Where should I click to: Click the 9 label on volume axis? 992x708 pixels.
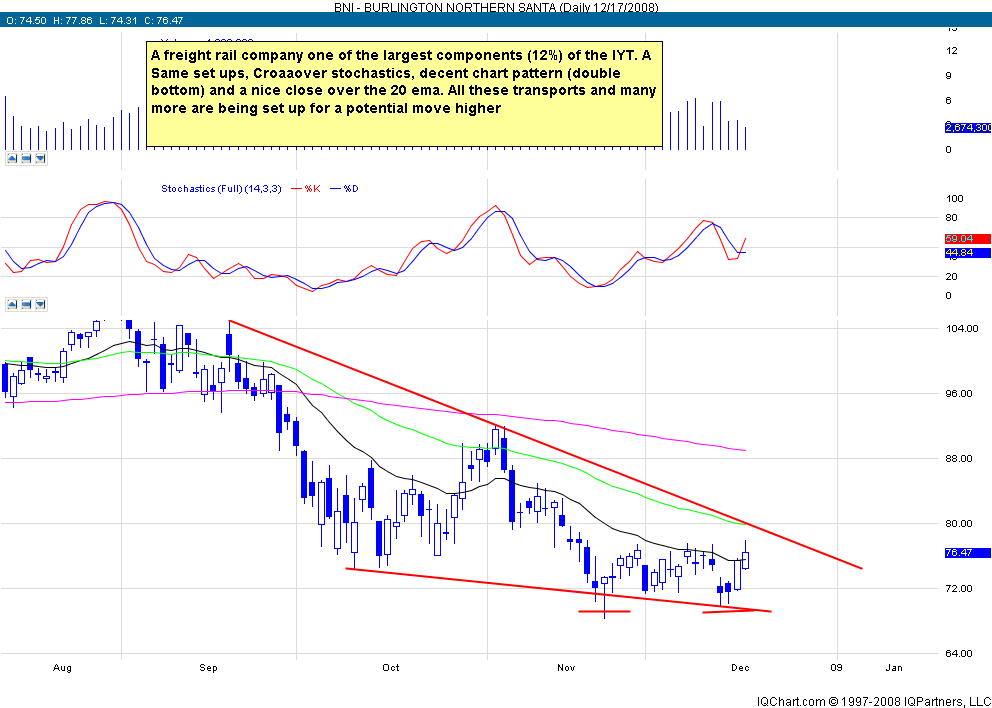tap(948, 76)
